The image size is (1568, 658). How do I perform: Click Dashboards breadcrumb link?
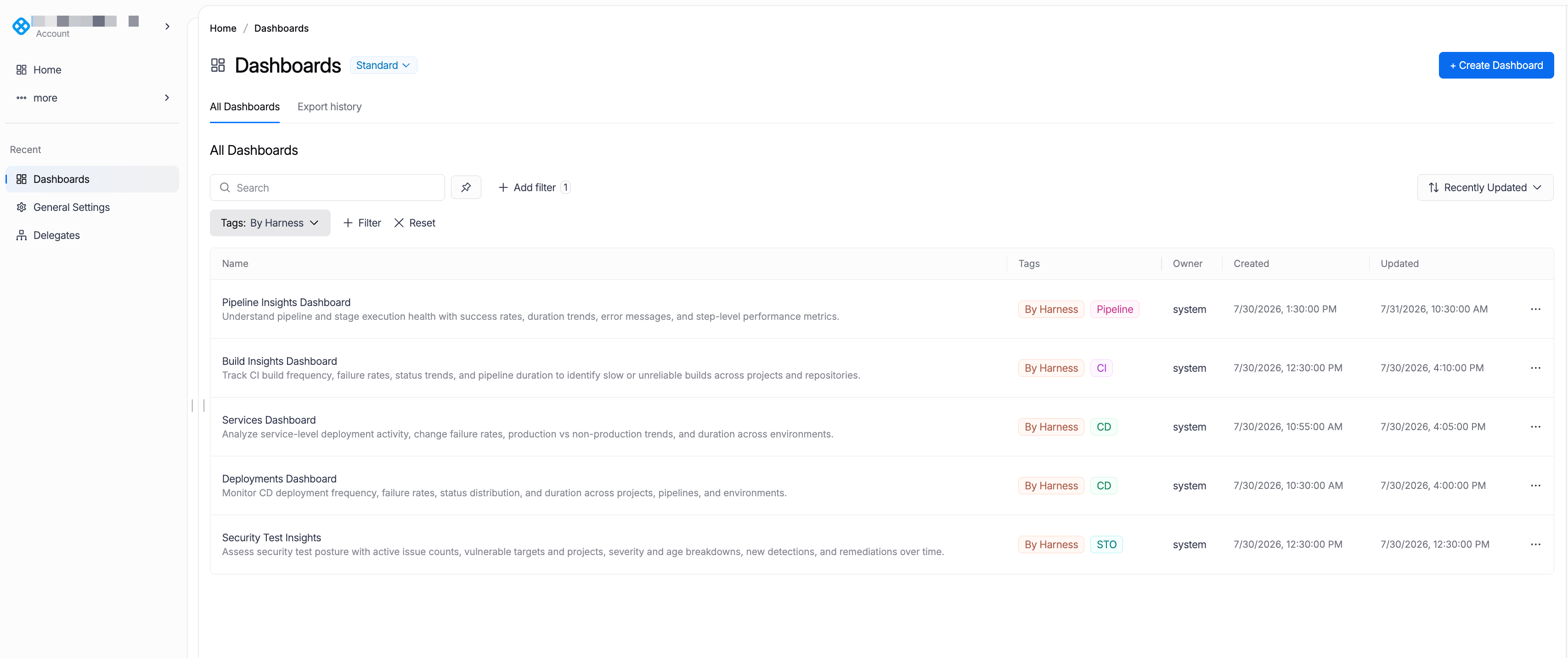[281, 28]
